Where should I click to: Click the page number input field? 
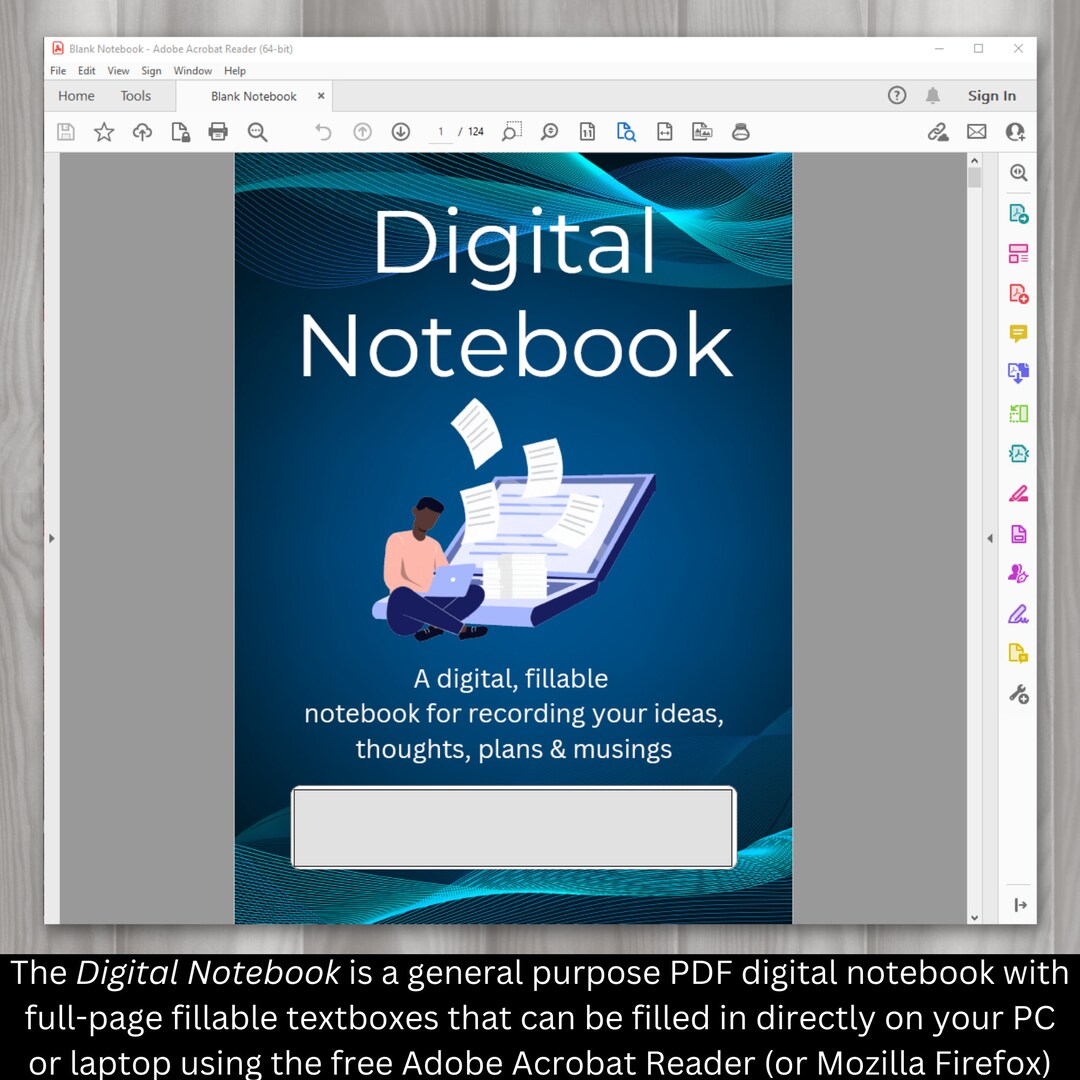pyautogui.click(x=440, y=131)
